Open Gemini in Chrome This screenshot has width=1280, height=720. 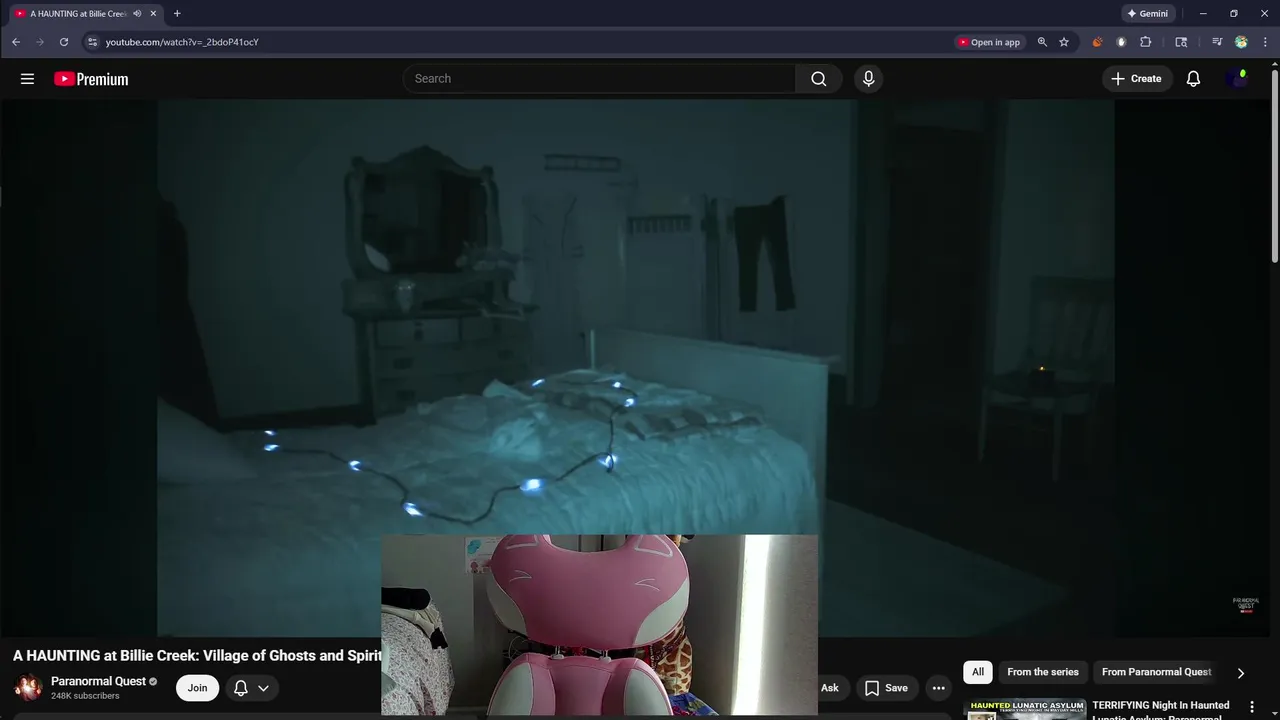[x=1147, y=14]
